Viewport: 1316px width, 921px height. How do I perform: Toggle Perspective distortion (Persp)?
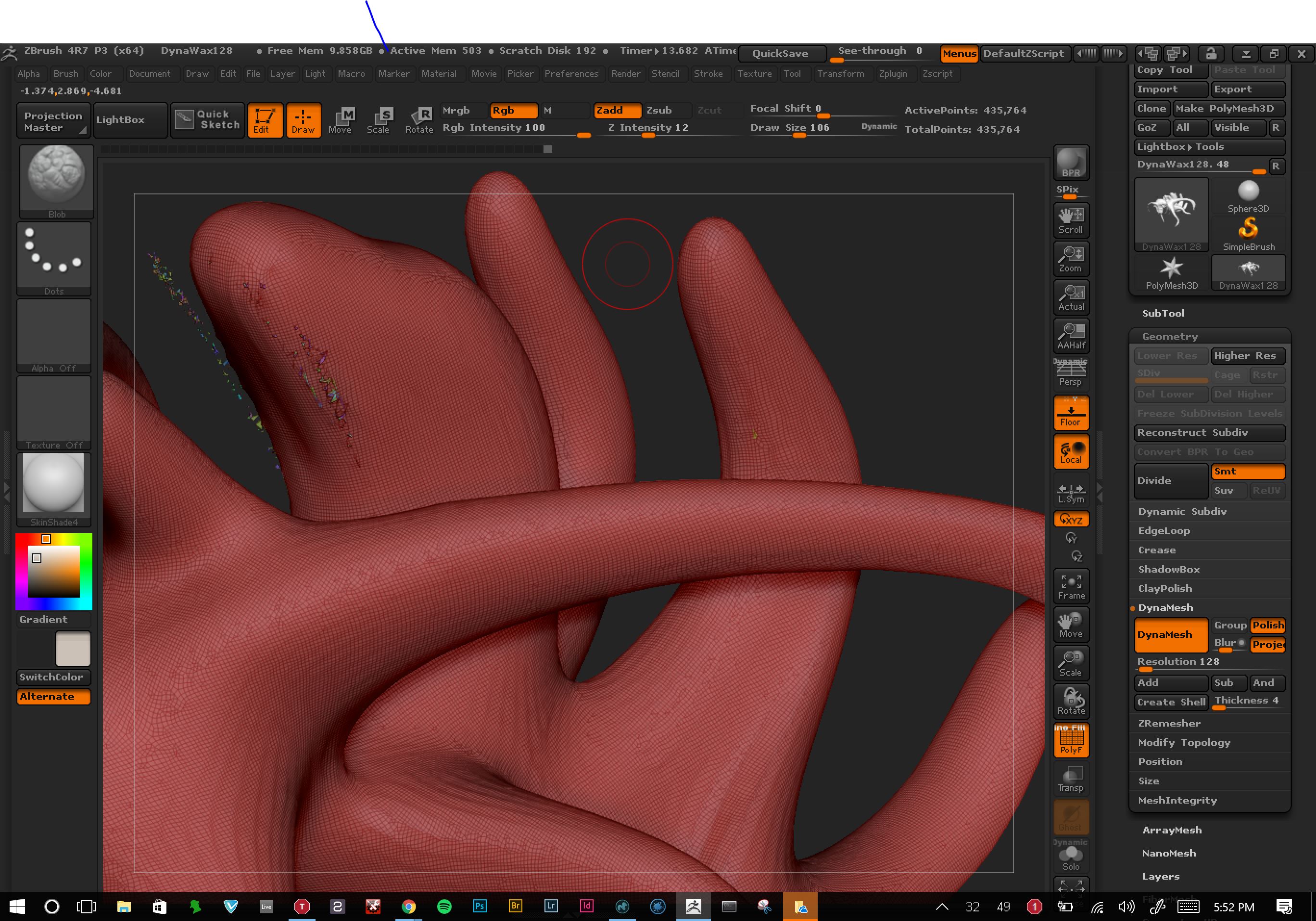1071,373
